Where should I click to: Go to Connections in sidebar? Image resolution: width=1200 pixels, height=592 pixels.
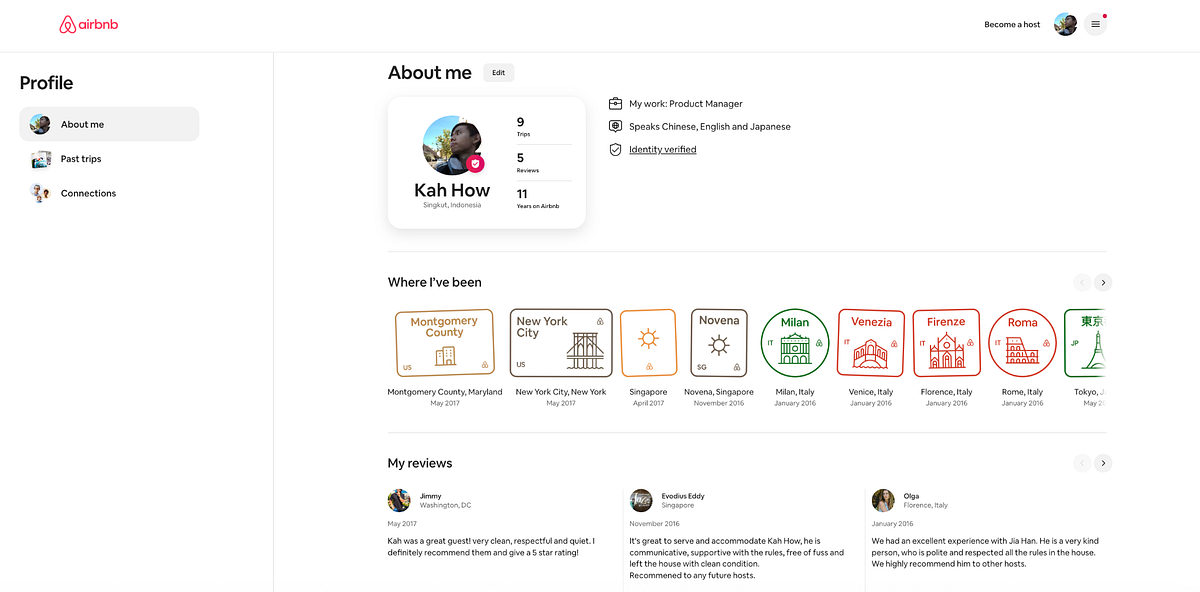pos(109,193)
